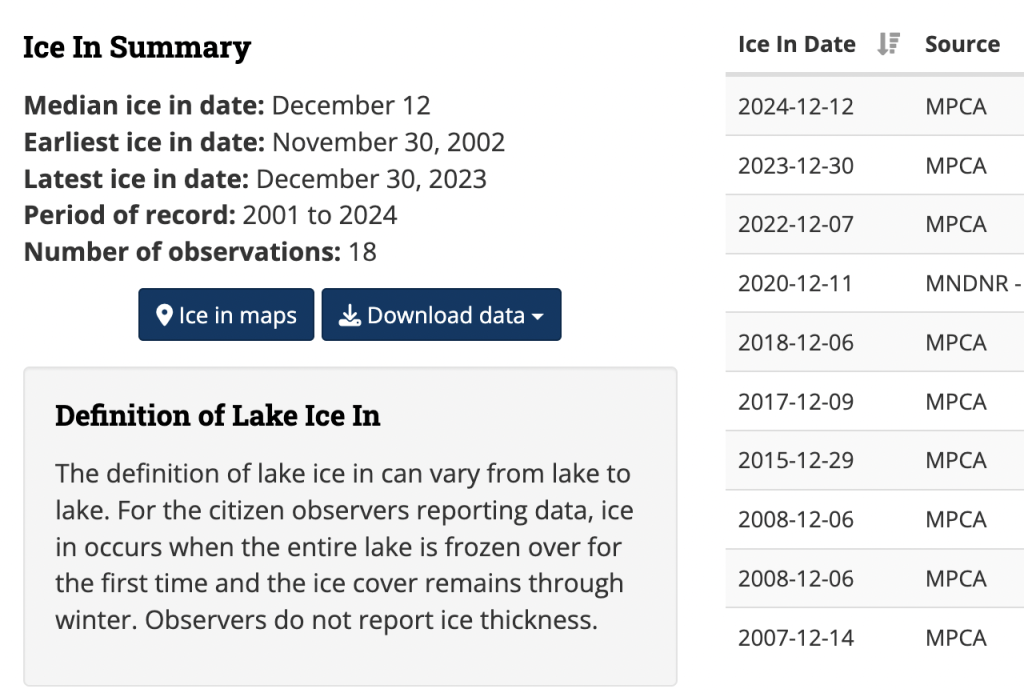Screen dimensions: 1024x693
Task: Click the Number of observations value
Action: (x=362, y=251)
